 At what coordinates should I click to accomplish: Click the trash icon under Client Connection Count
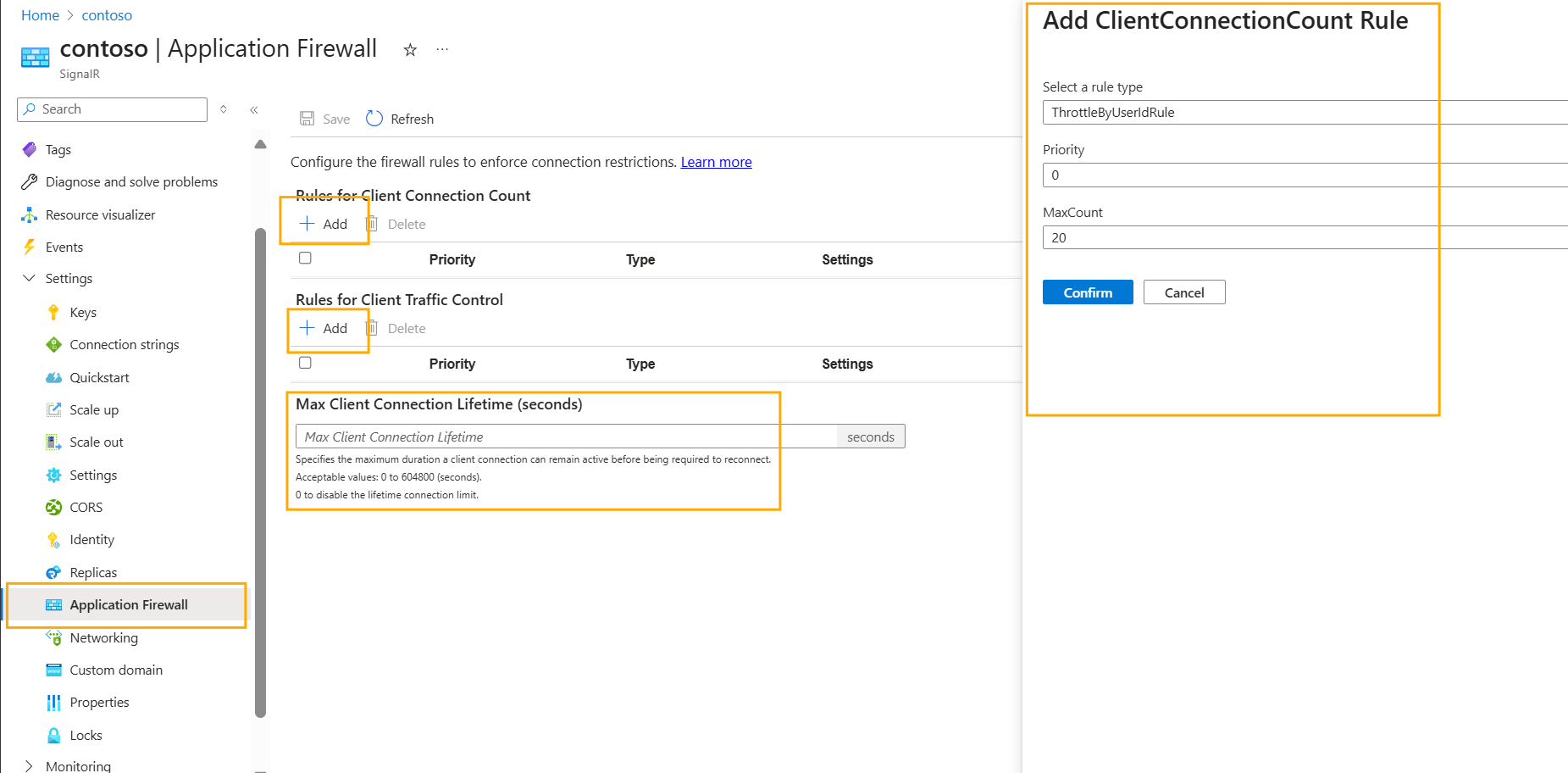372,224
